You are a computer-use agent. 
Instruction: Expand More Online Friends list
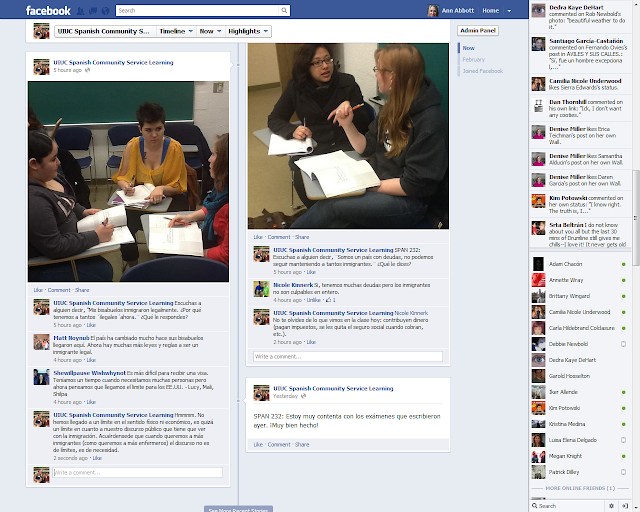(x=580, y=488)
